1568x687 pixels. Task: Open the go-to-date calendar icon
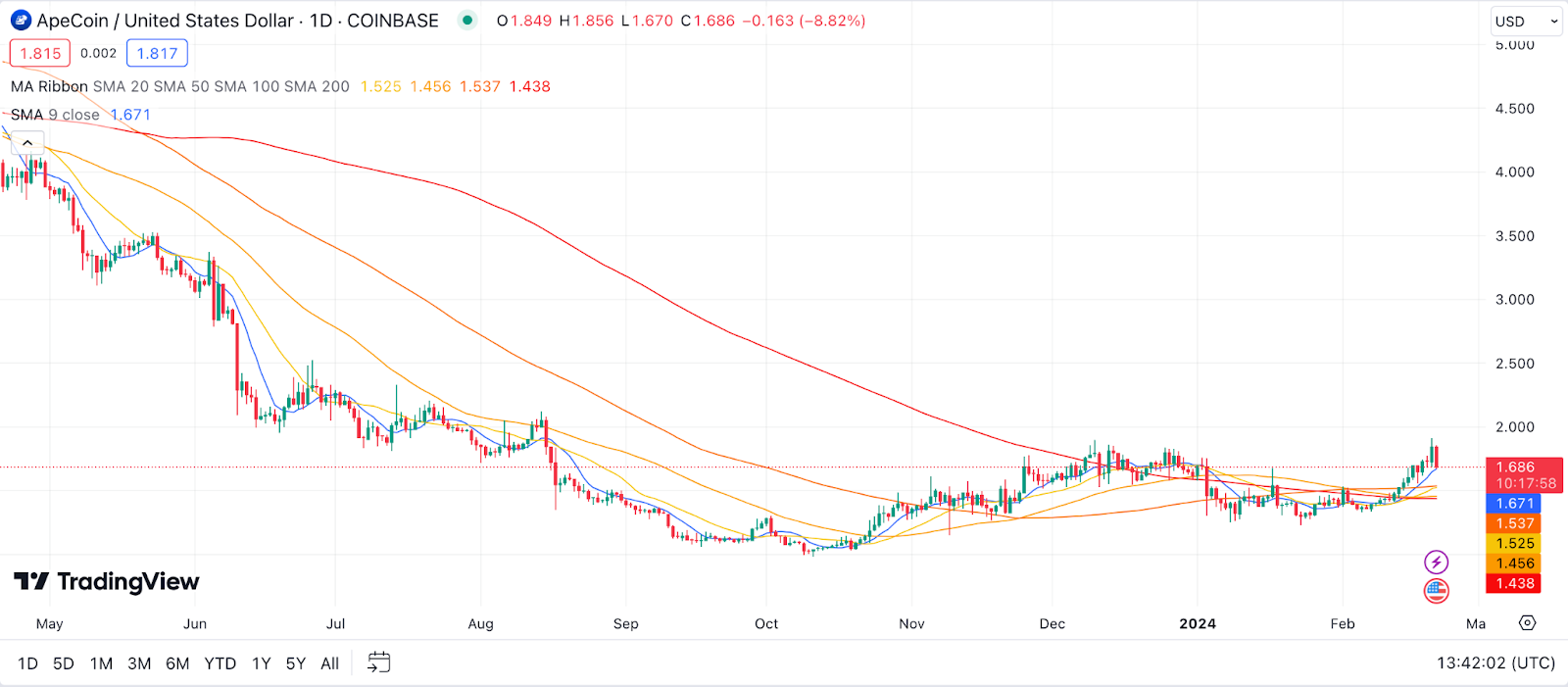click(x=378, y=663)
